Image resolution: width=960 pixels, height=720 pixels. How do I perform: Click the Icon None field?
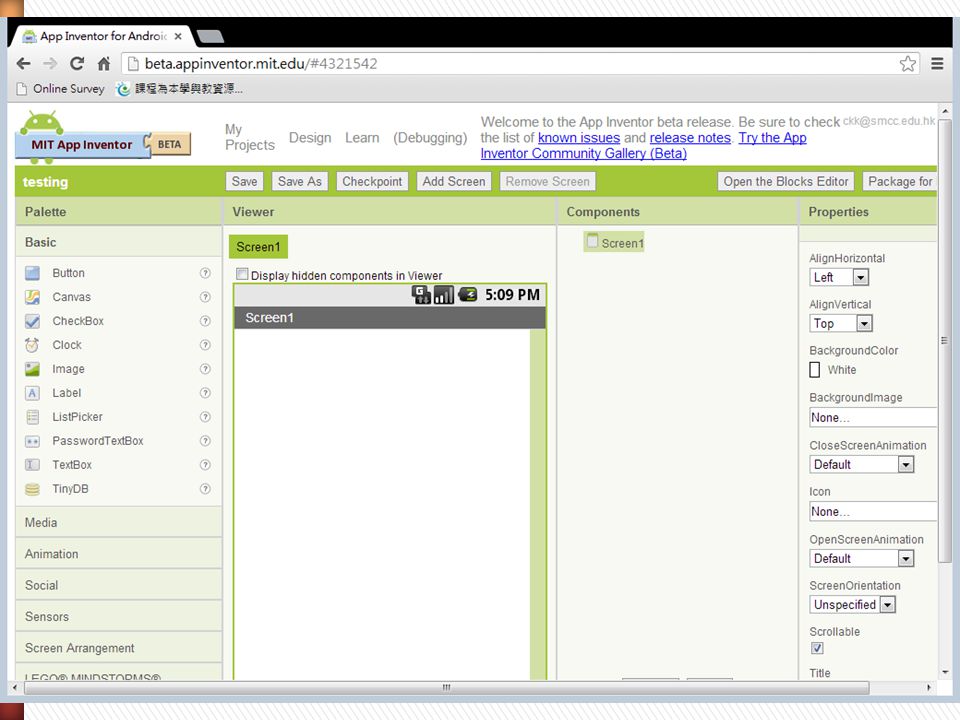[x=872, y=511]
